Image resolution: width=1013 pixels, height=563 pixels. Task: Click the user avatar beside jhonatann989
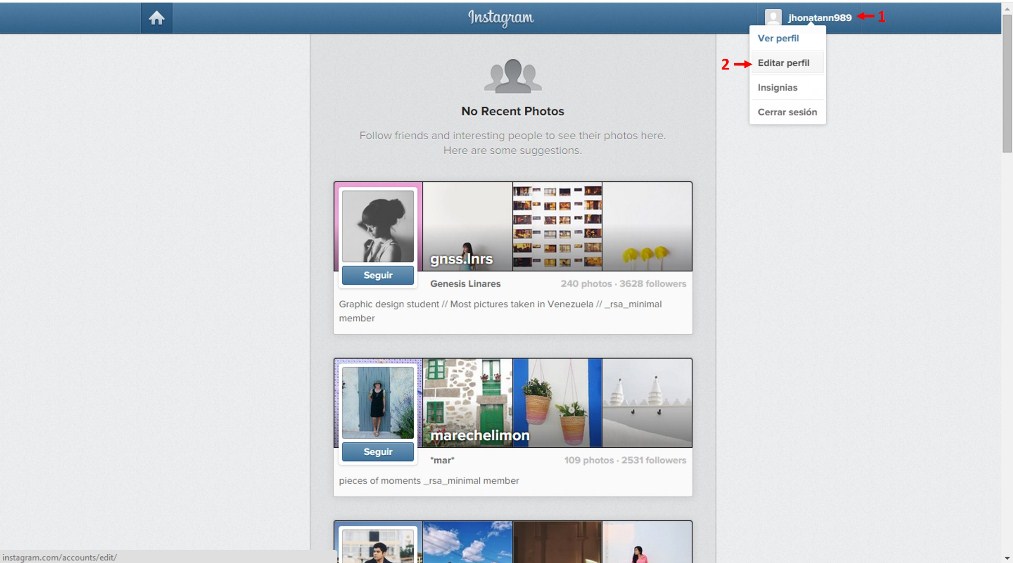tap(773, 17)
